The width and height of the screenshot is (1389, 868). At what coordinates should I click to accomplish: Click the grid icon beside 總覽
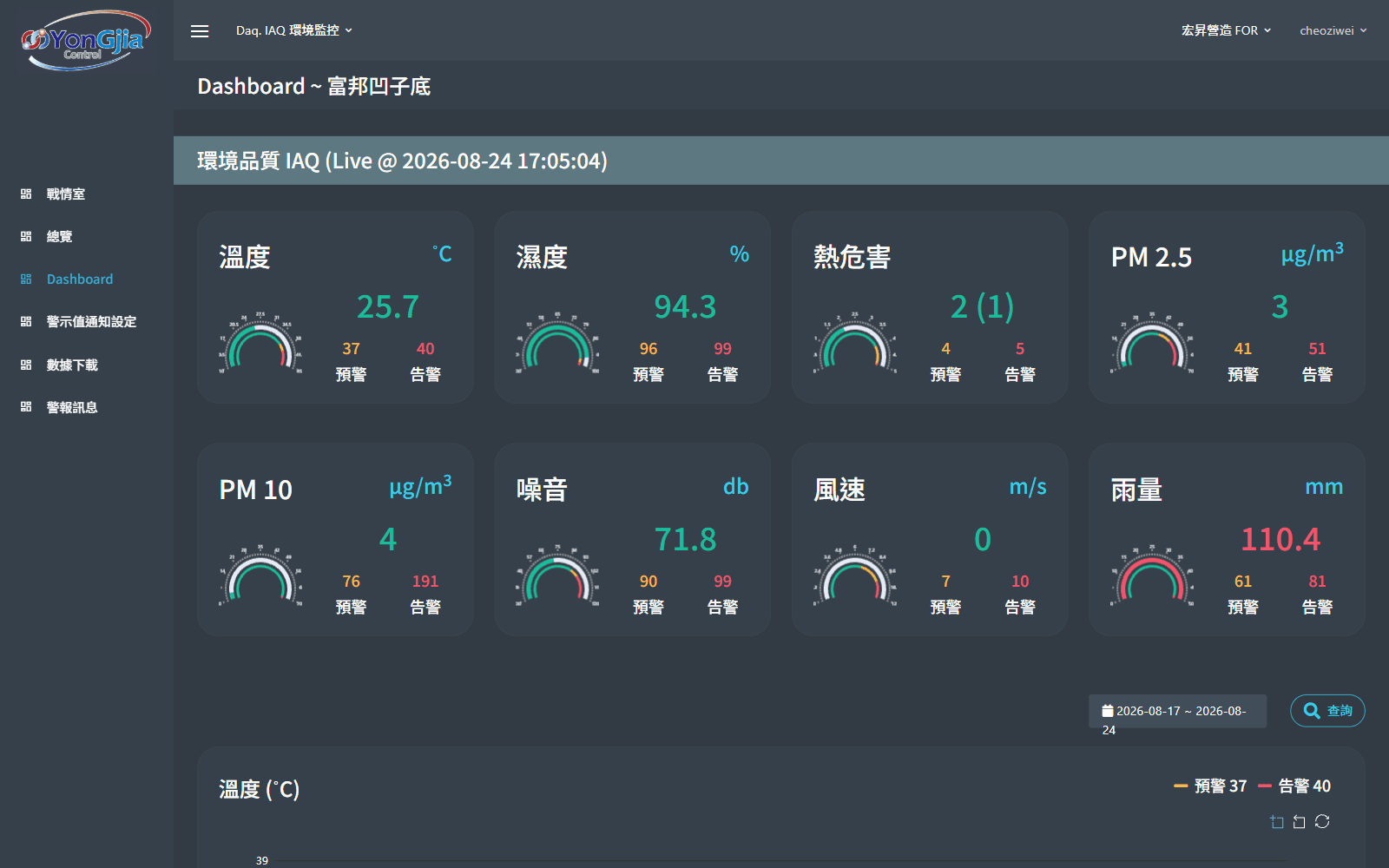click(26, 236)
